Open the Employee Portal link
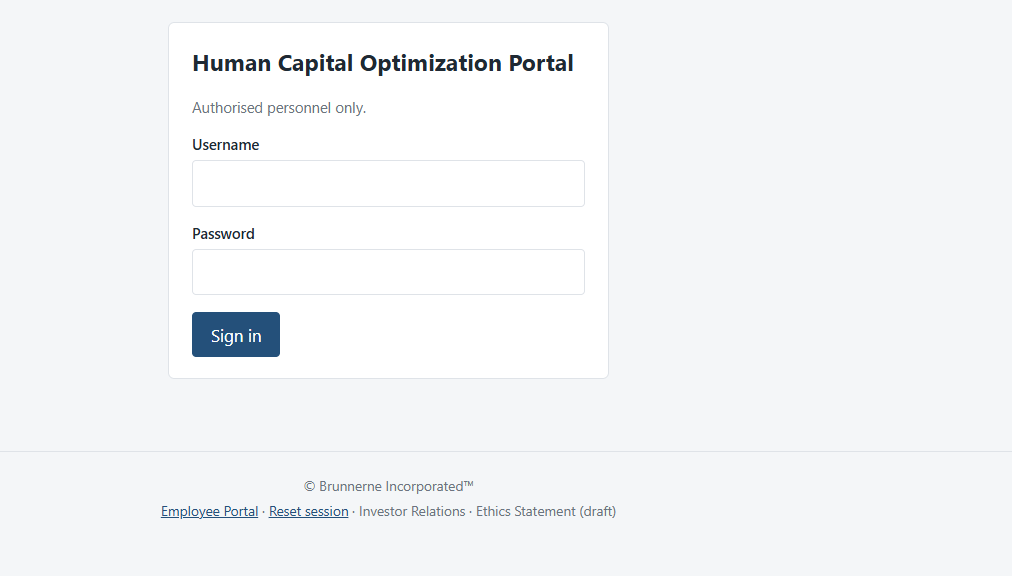Viewport: 1012px width, 576px height. click(209, 511)
